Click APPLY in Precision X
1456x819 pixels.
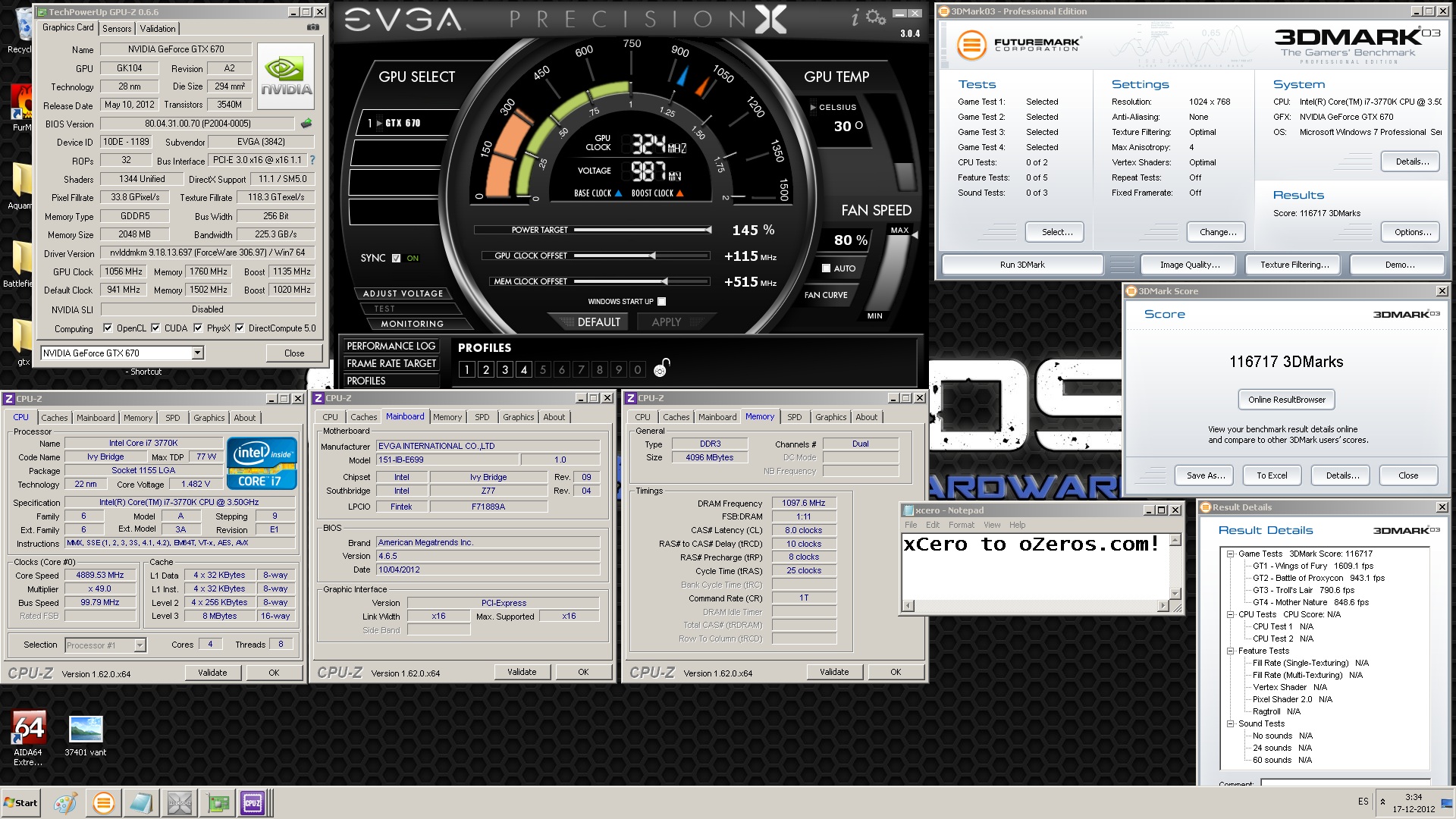click(667, 322)
